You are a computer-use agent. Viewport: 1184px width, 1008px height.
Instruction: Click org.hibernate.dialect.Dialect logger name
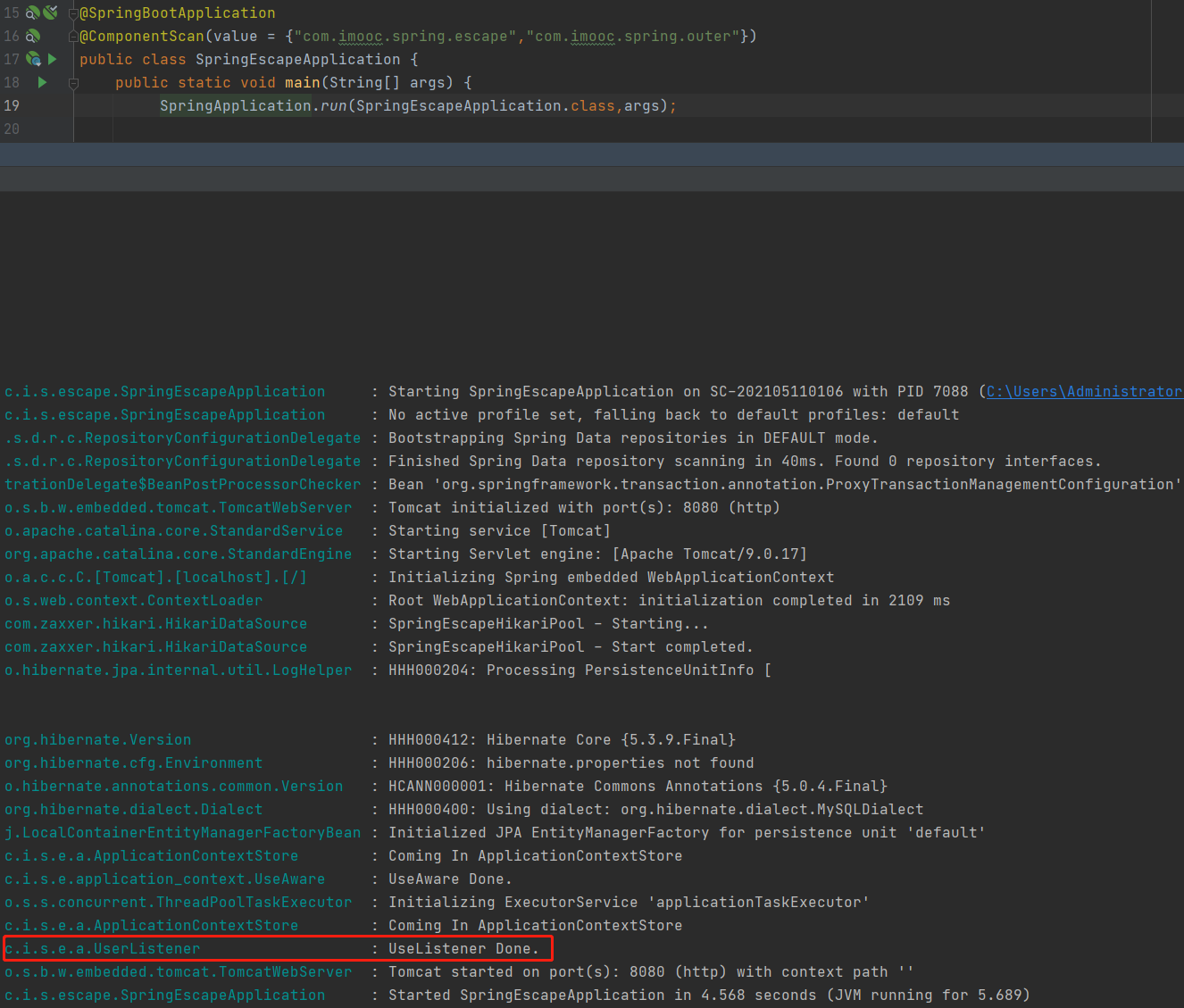[x=133, y=809]
